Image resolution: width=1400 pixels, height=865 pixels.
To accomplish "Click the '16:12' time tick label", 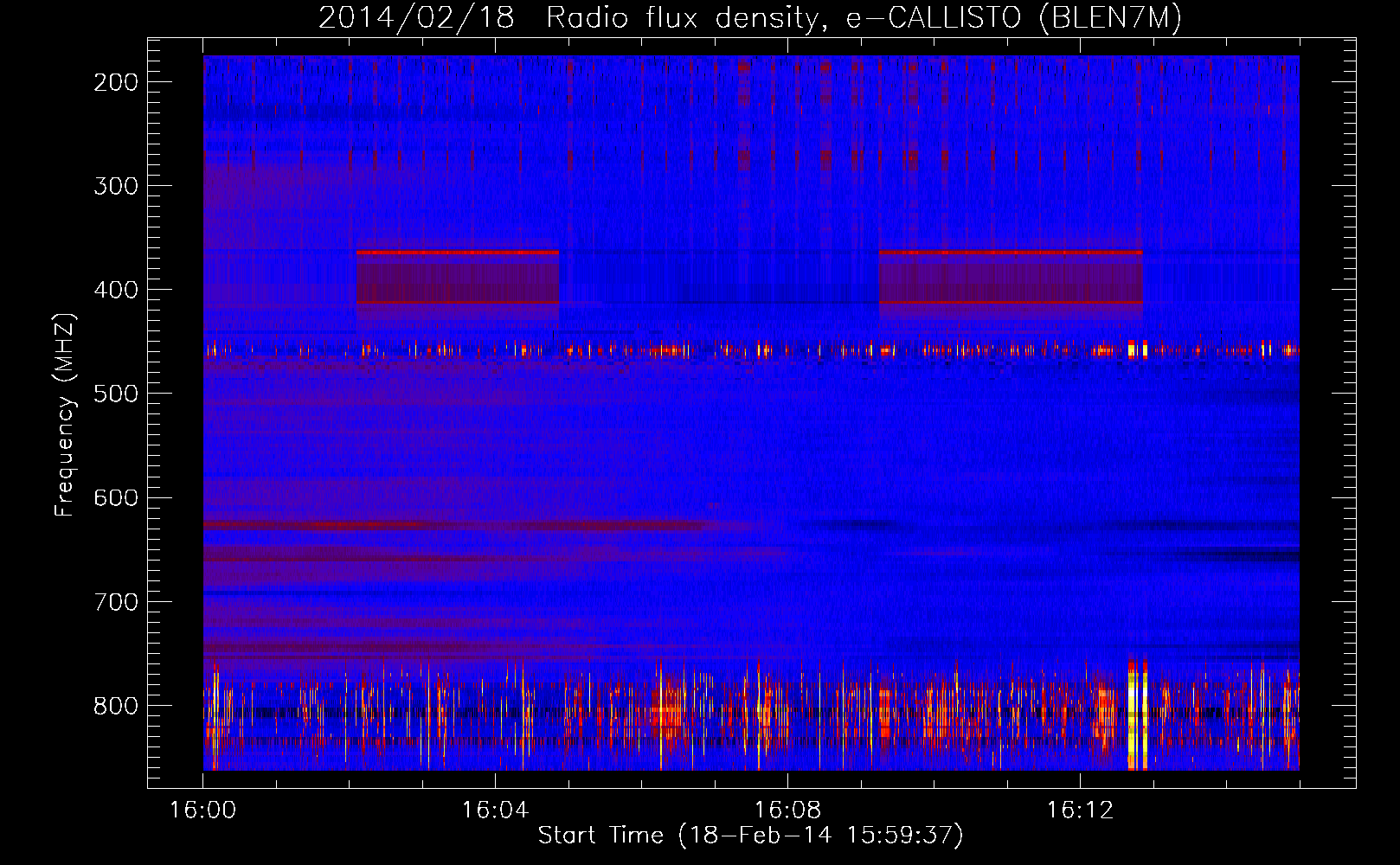I will point(1080,811).
